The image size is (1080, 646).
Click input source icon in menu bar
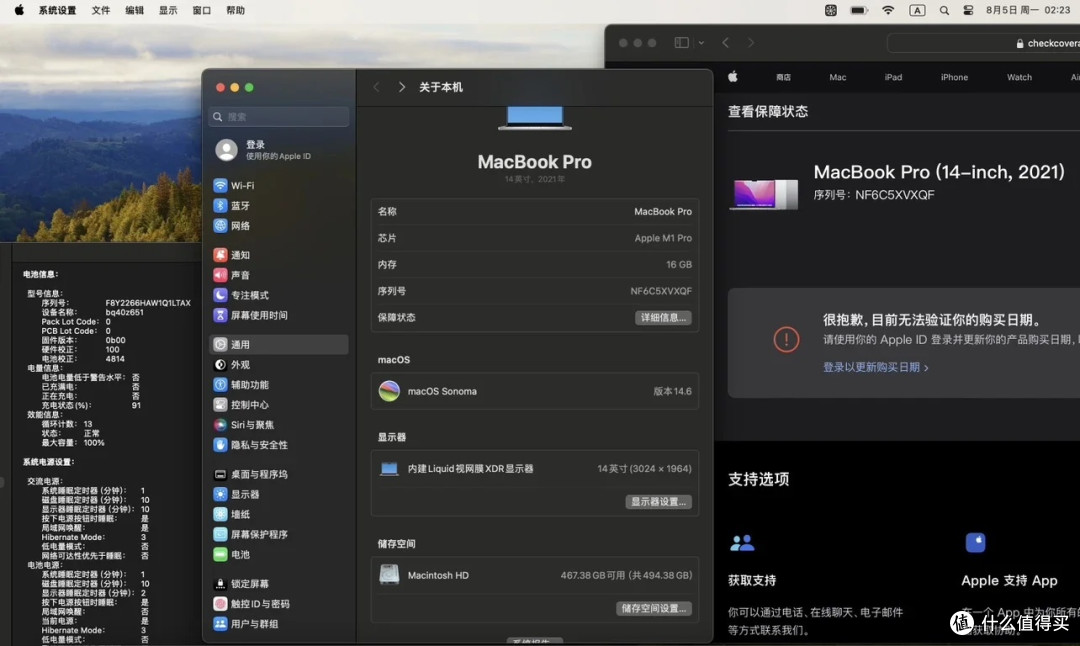tap(917, 10)
